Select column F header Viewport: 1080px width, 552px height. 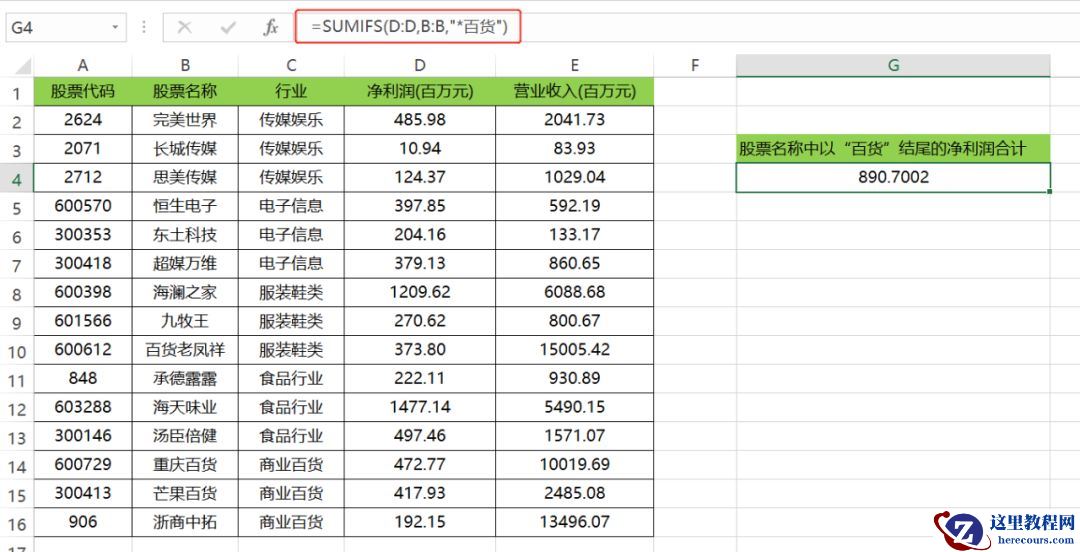click(x=694, y=65)
